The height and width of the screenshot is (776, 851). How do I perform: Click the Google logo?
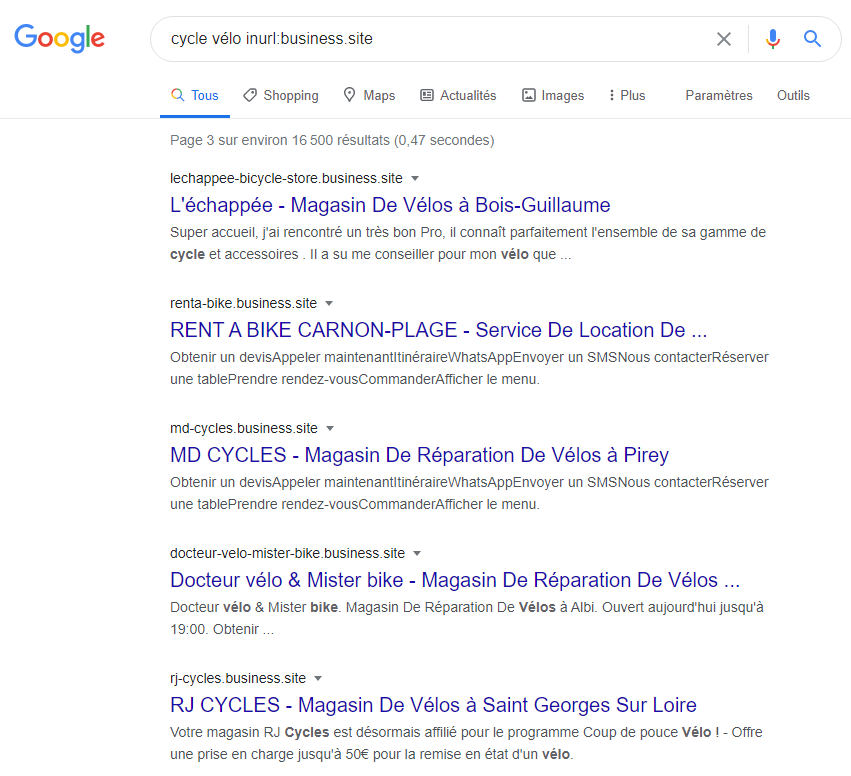click(x=60, y=38)
